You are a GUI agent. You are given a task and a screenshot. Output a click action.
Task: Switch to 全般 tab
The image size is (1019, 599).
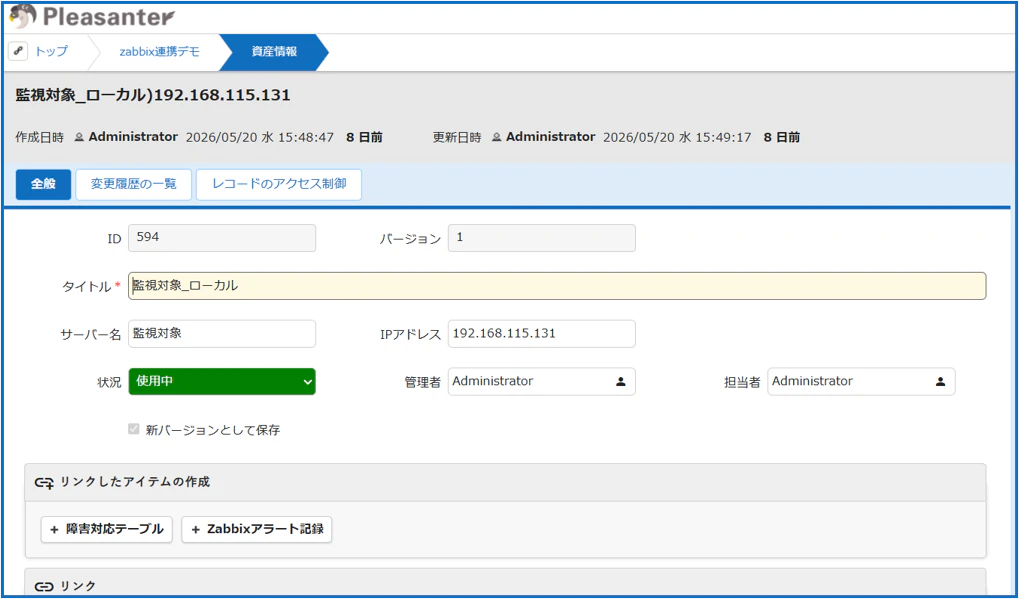(x=44, y=185)
